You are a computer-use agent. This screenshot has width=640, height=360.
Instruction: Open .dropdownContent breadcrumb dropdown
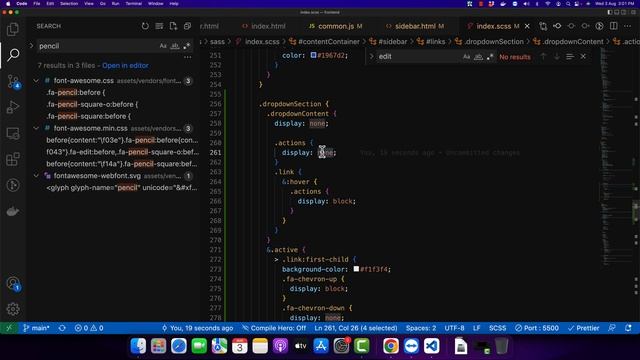click(x=569, y=42)
